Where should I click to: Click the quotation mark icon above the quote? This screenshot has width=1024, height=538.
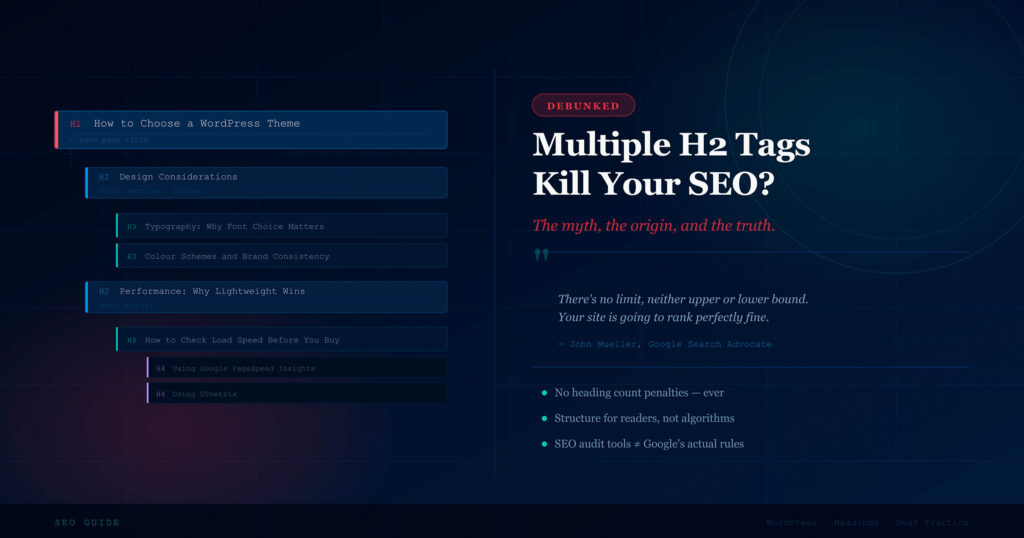[x=541, y=255]
